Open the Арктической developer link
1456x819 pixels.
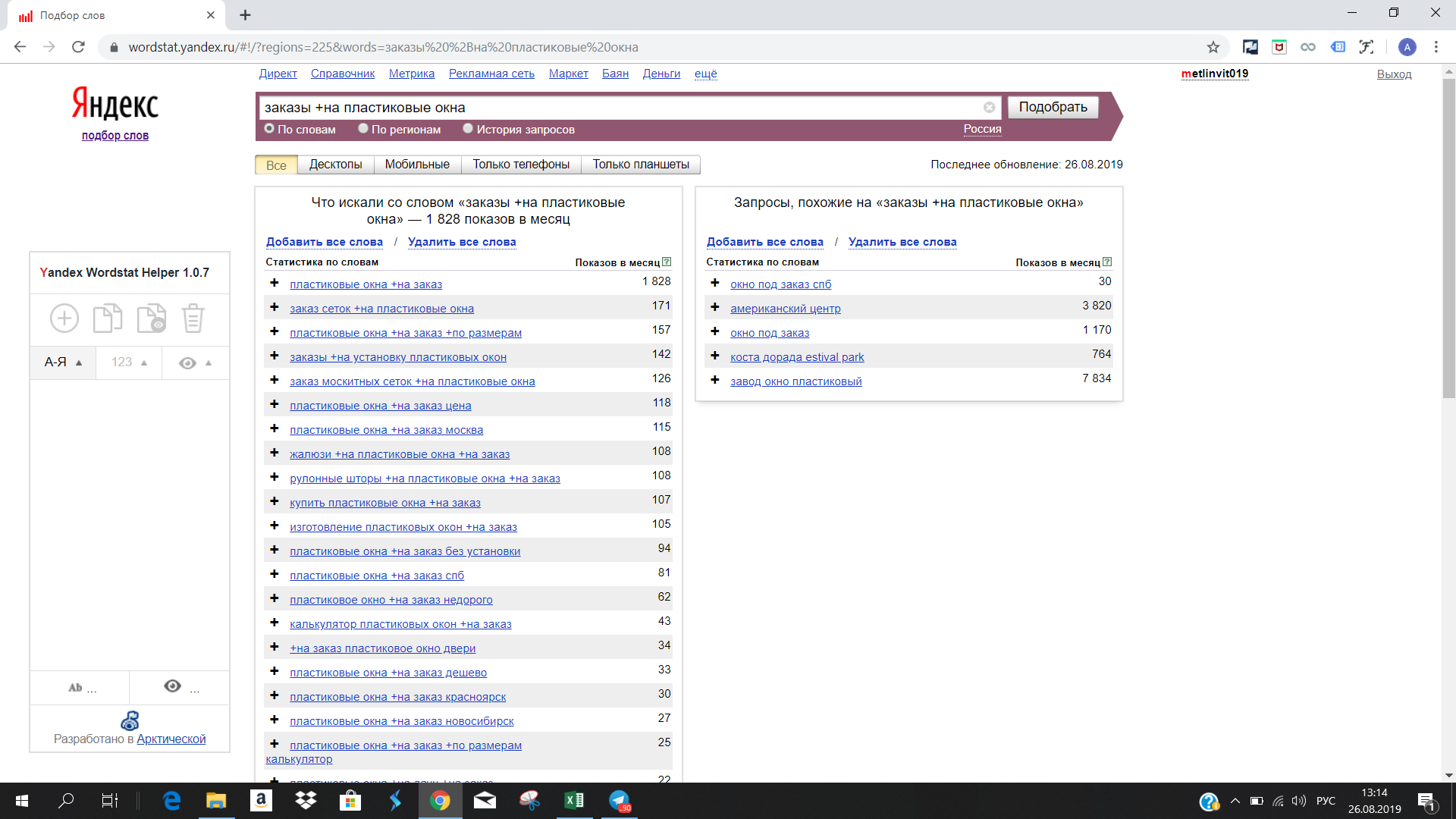pos(171,739)
